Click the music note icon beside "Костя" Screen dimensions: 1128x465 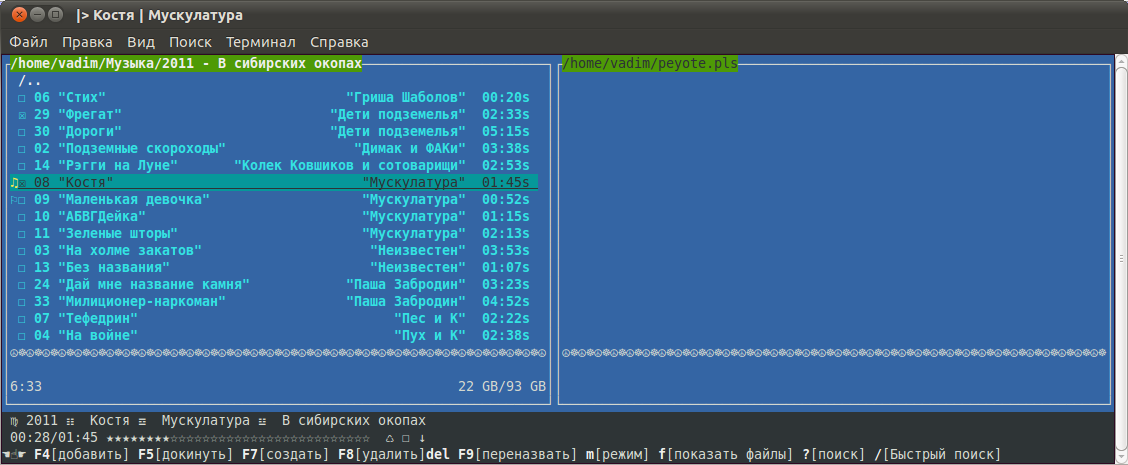tap(13, 183)
